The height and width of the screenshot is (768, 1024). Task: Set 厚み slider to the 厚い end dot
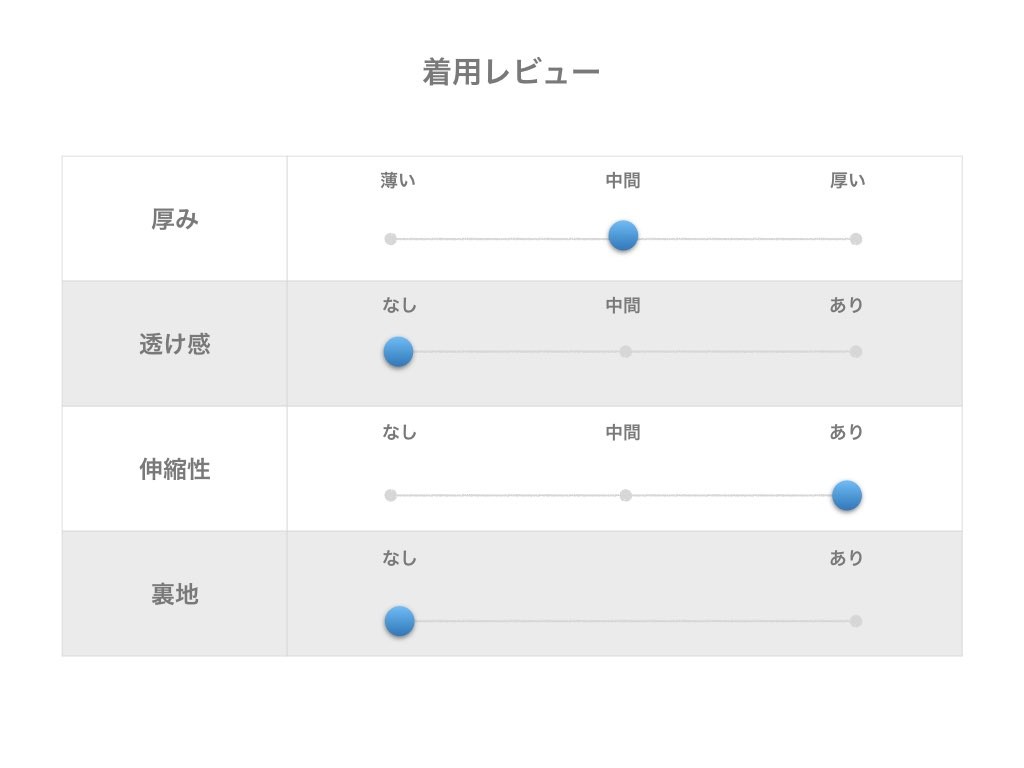point(855,239)
